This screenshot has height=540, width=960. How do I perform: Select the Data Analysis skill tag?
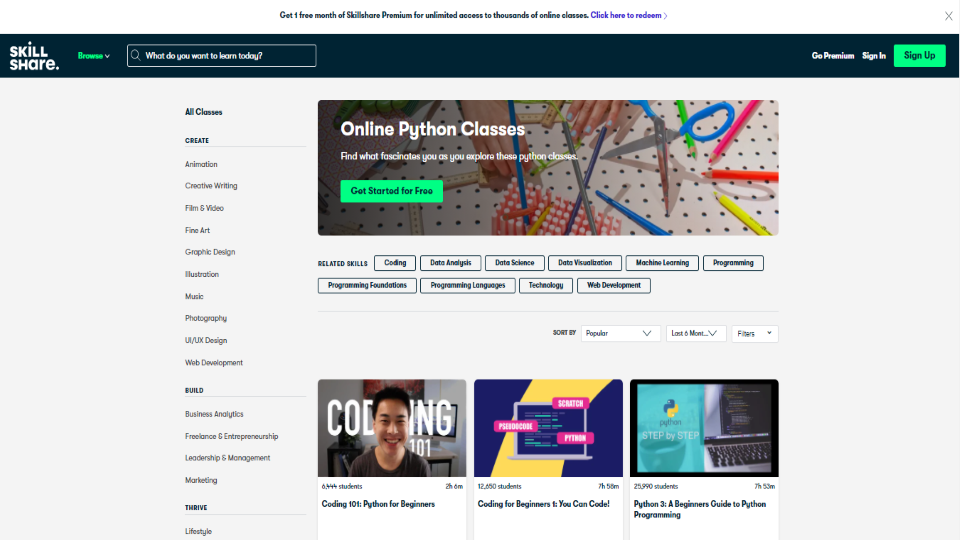(x=451, y=263)
